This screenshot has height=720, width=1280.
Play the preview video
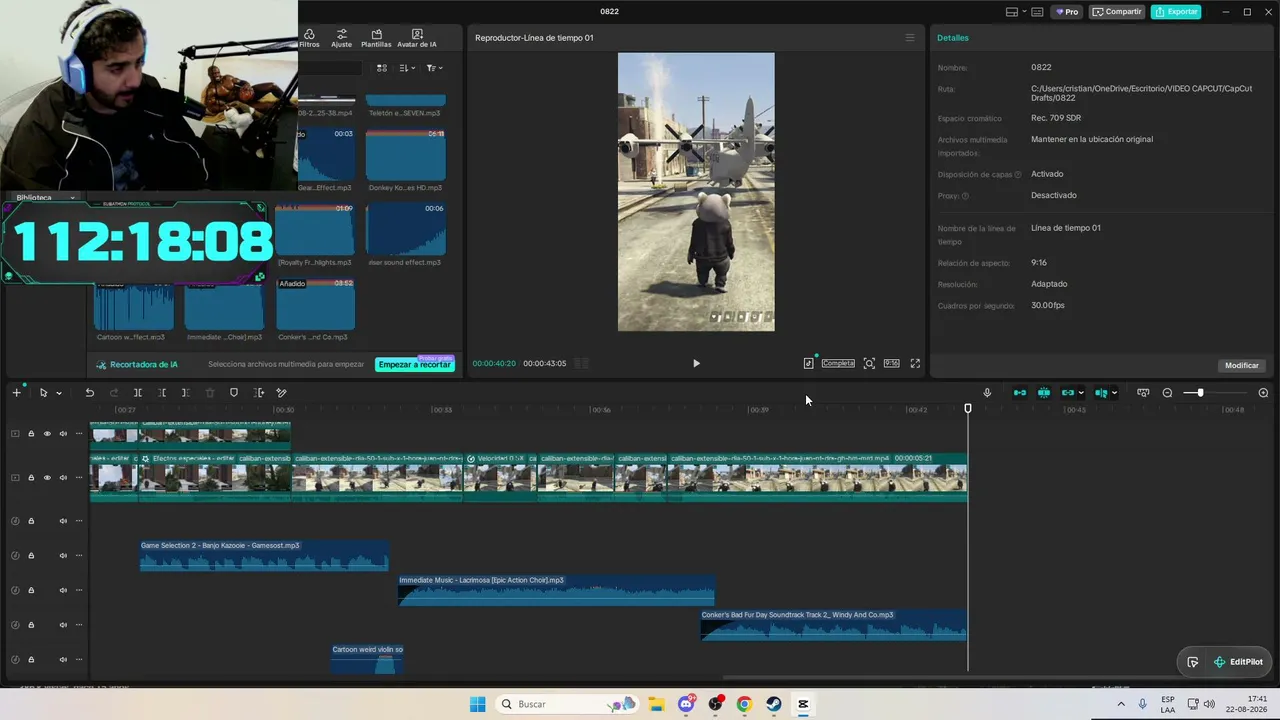tap(696, 364)
